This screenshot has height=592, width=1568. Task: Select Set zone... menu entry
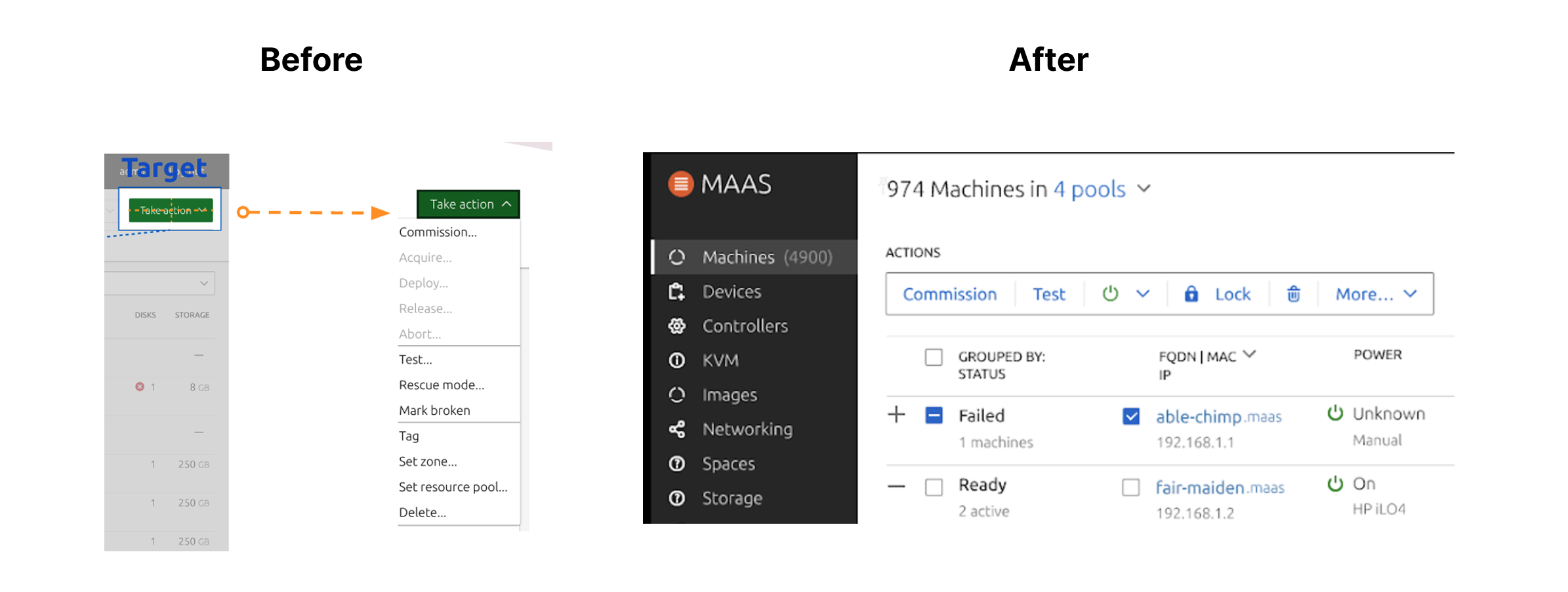click(x=428, y=461)
